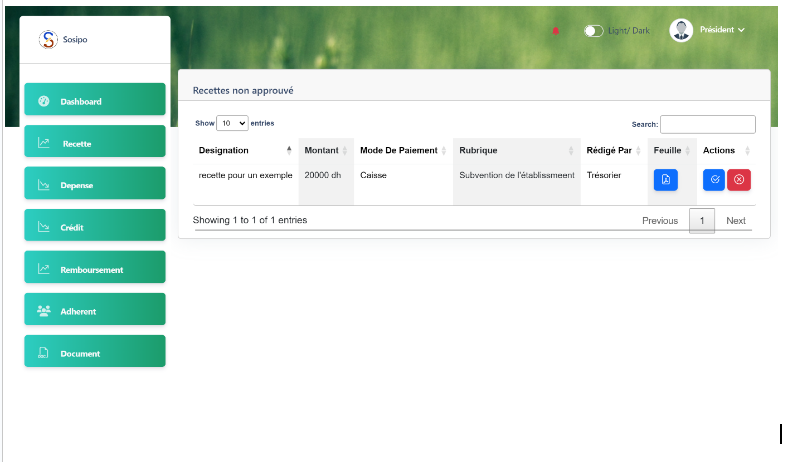Click the Recette chart icon

[44, 143]
